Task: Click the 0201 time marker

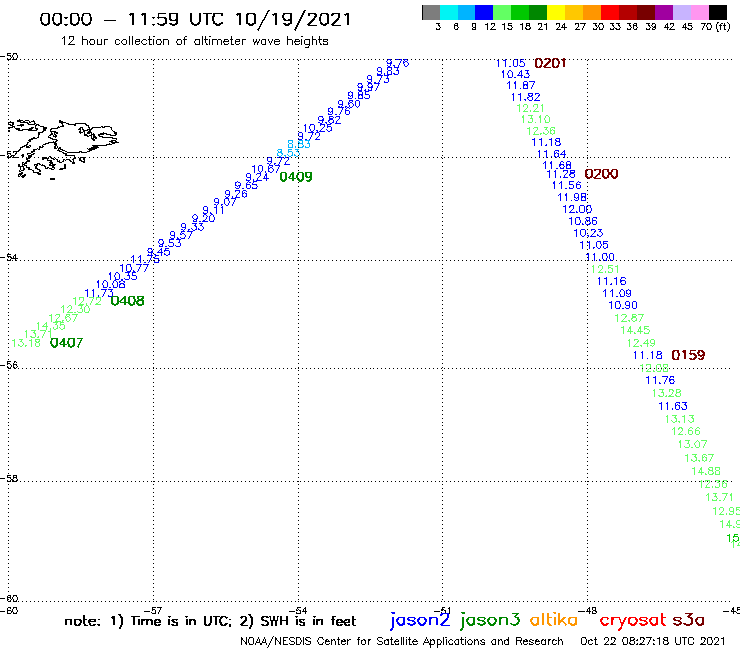Action: 550,63
